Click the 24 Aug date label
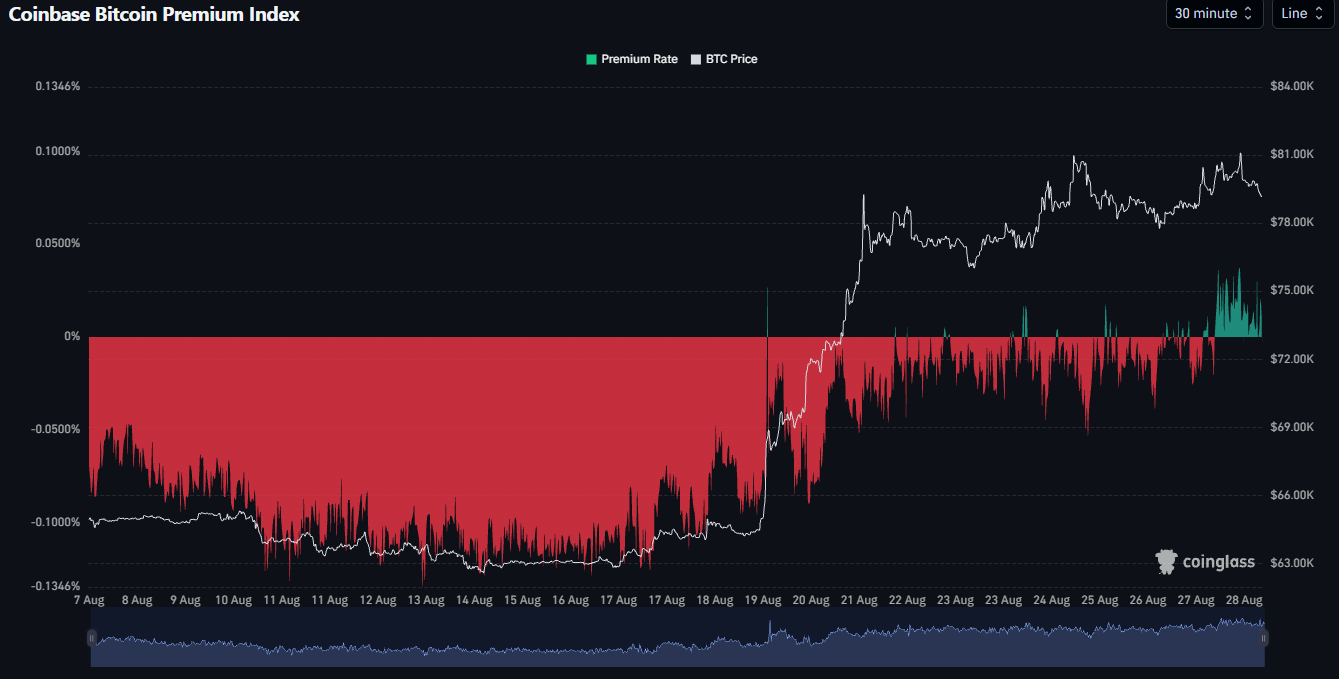This screenshot has width=1339, height=679. coord(1051,601)
